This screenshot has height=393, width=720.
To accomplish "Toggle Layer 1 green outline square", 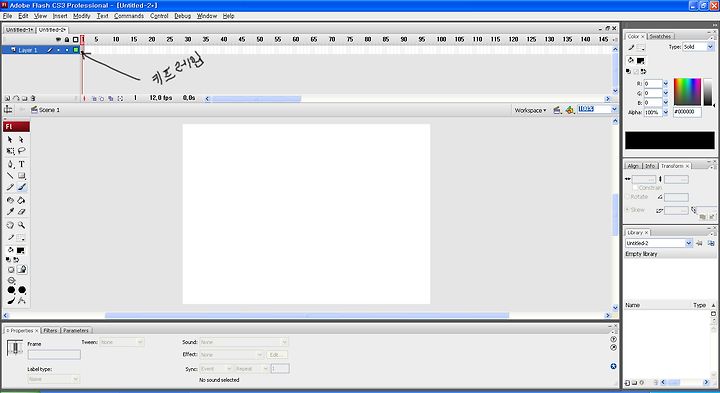I will click(76, 50).
